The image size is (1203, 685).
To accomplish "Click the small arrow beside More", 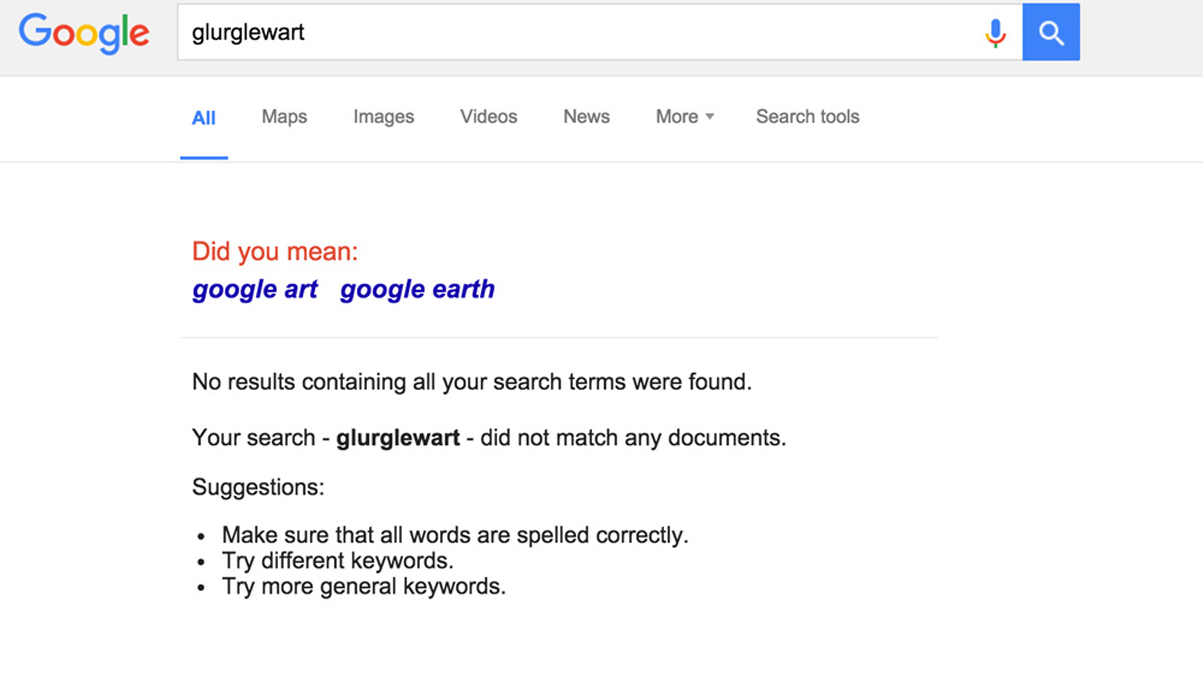I will click(710, 117).
